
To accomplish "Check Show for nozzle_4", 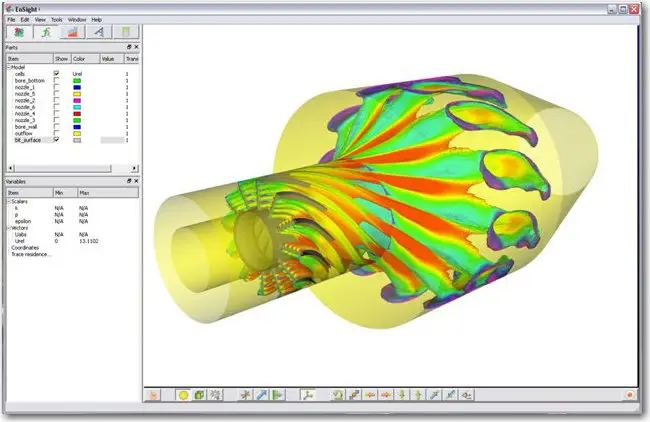I will (x=56, y=114).
